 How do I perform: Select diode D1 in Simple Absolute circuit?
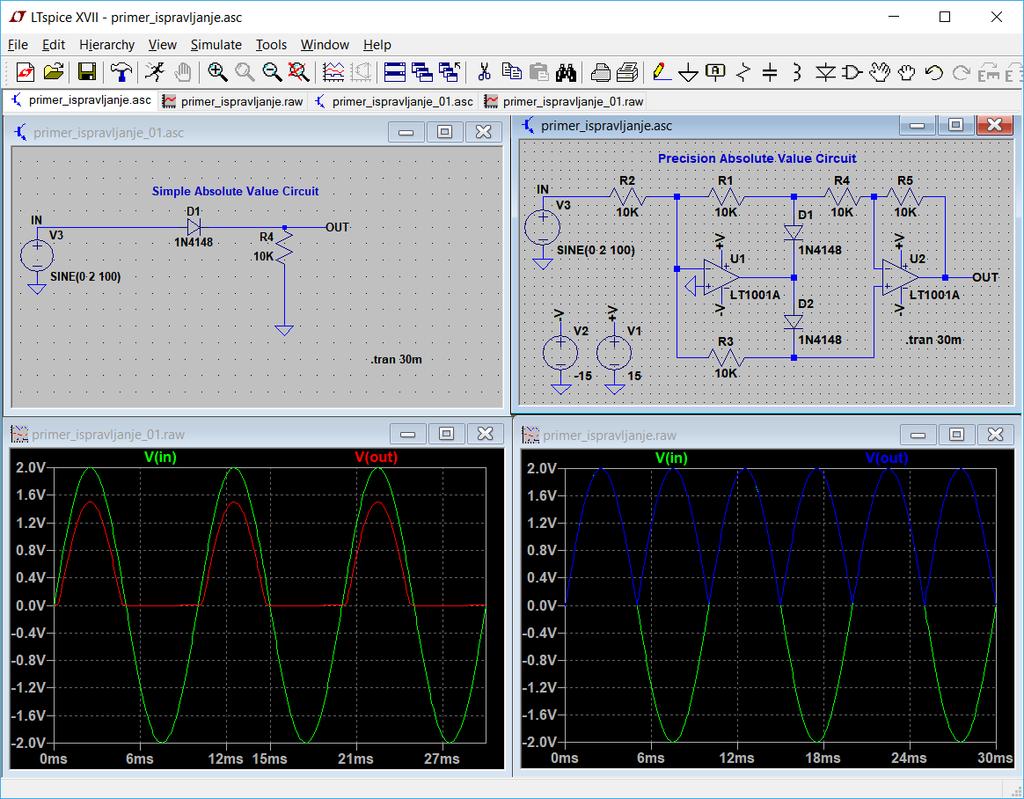coord(193,227)
